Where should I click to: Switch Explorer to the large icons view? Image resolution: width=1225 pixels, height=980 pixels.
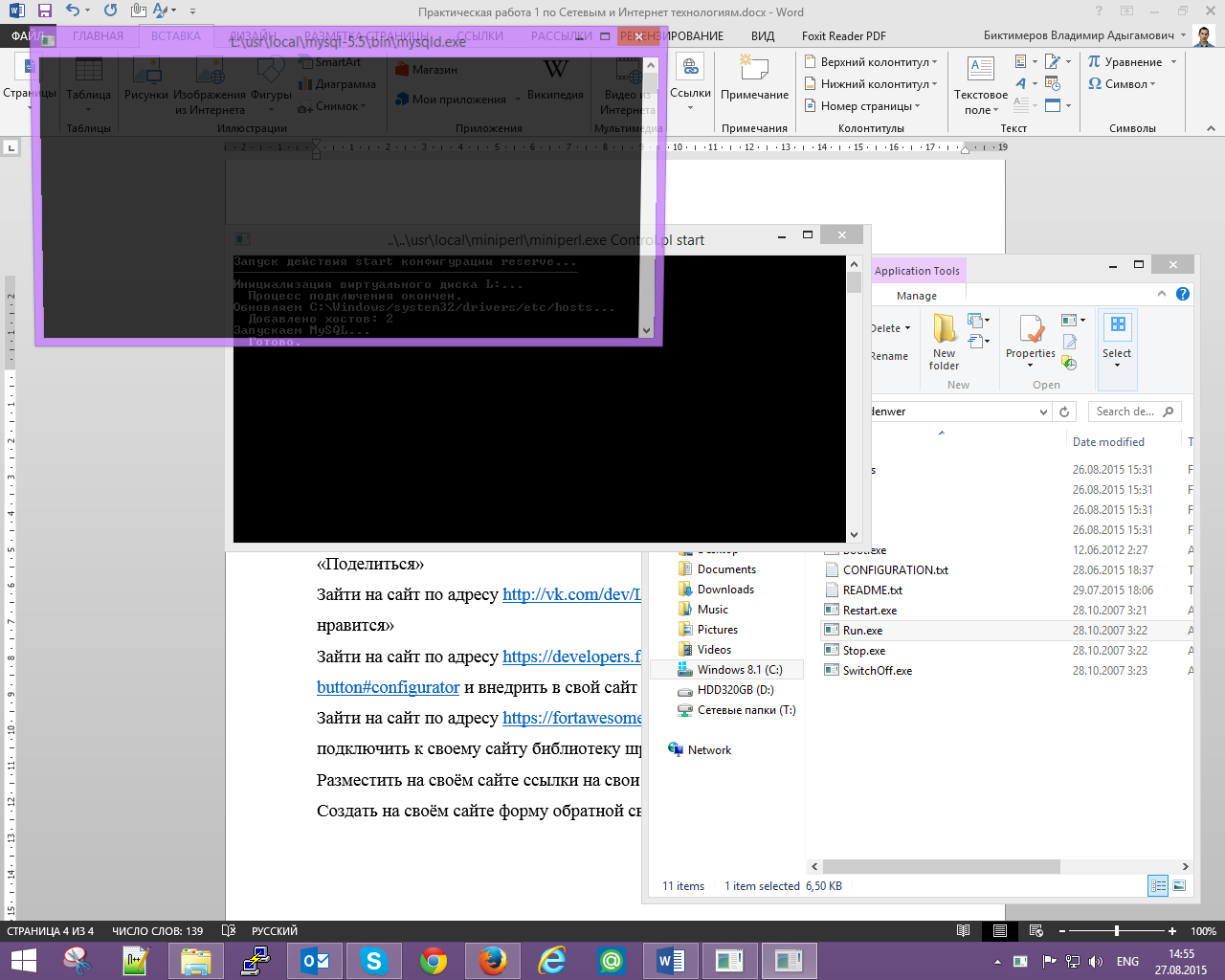(1179, 886)
